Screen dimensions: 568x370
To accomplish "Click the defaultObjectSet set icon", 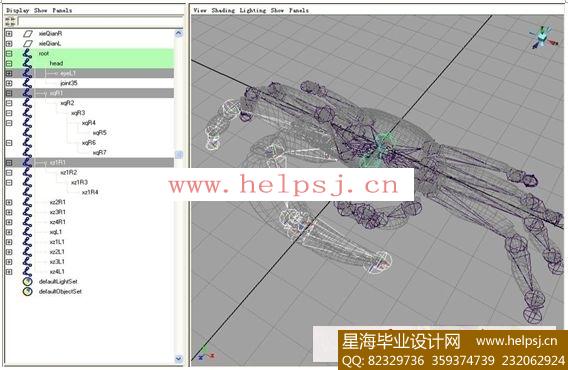I will 28,291.
